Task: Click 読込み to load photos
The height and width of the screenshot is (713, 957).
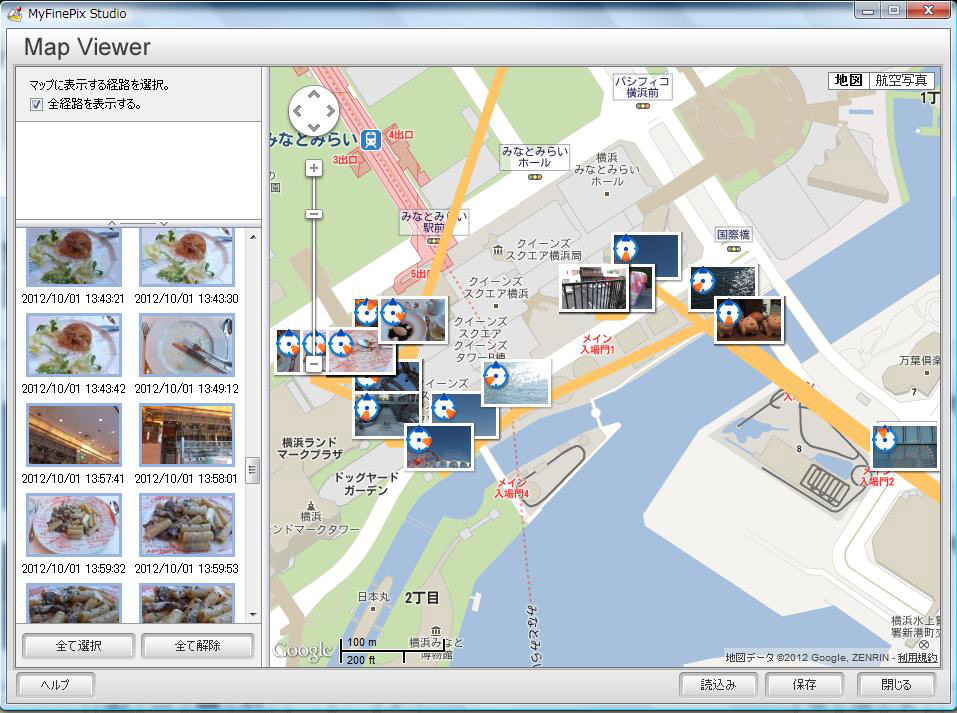Action: pyautogui.click(x=717, y=685)
